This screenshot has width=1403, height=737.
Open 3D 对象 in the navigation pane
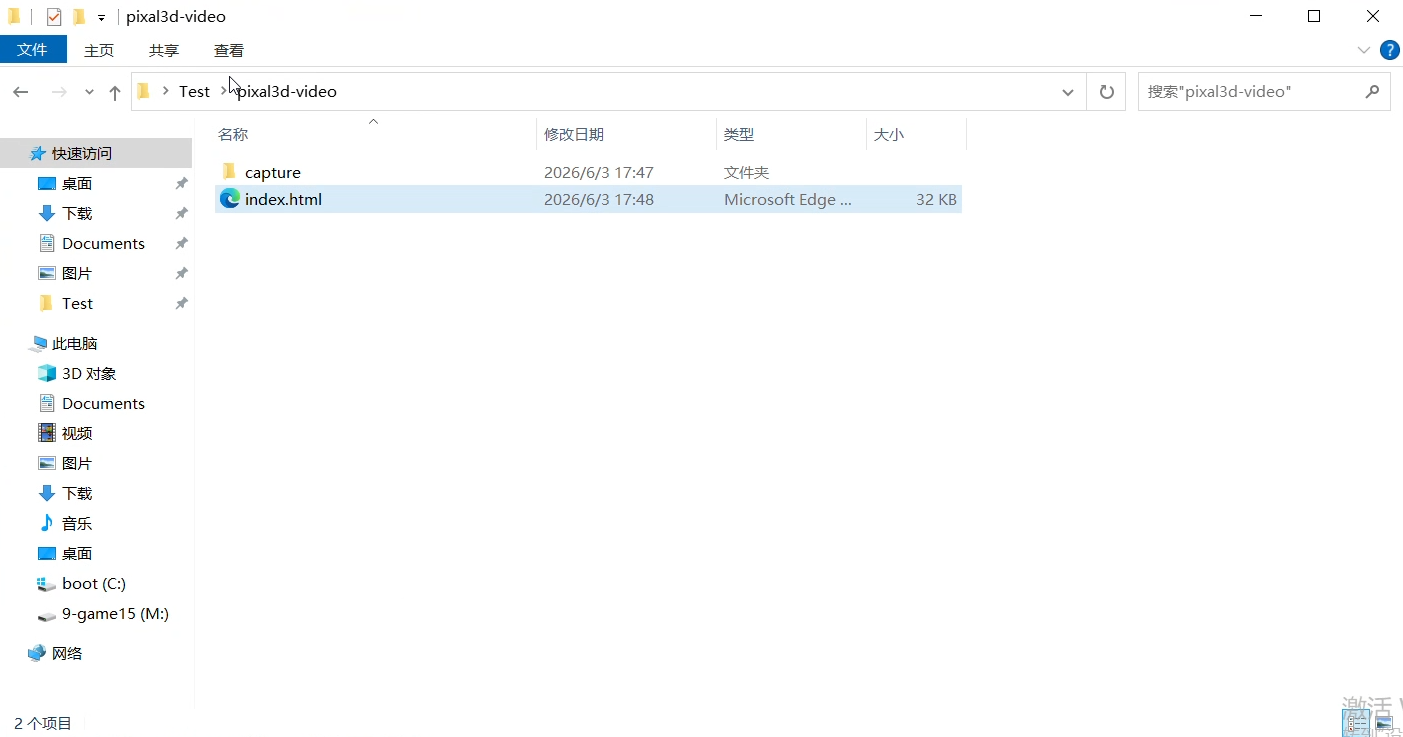[x=89, y=373]
